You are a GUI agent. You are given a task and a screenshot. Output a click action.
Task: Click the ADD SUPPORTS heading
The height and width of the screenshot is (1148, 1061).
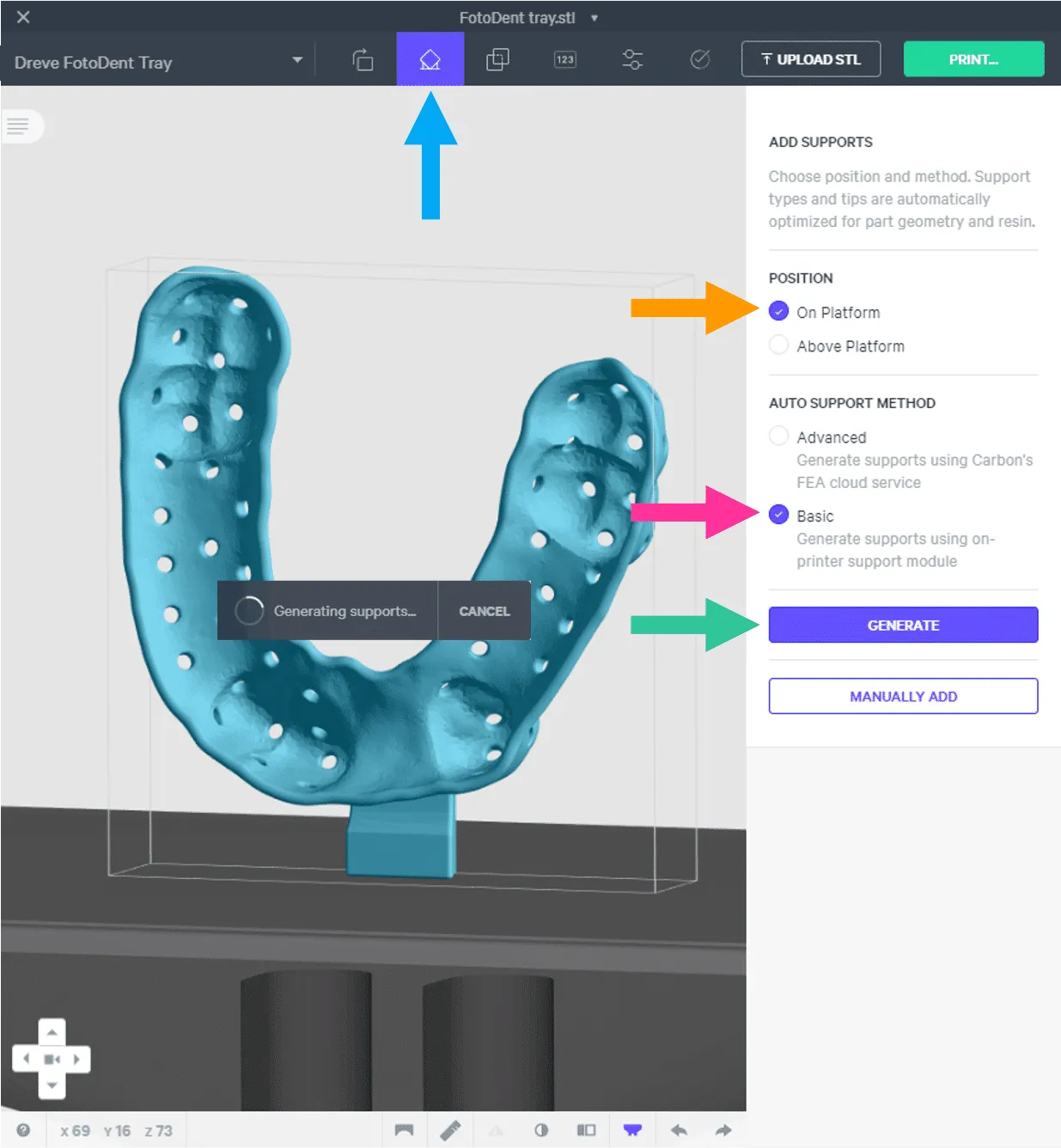tap(820, 142)
